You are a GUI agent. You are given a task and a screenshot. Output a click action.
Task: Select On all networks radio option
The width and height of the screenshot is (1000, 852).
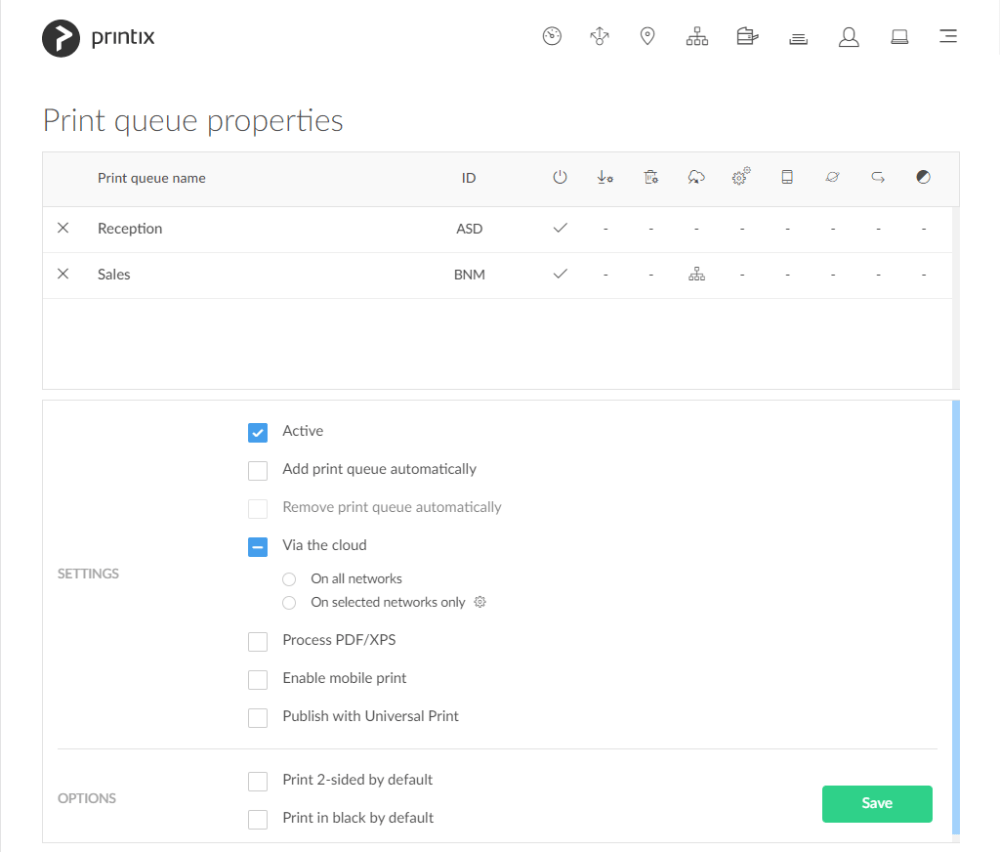coord(289,579)
